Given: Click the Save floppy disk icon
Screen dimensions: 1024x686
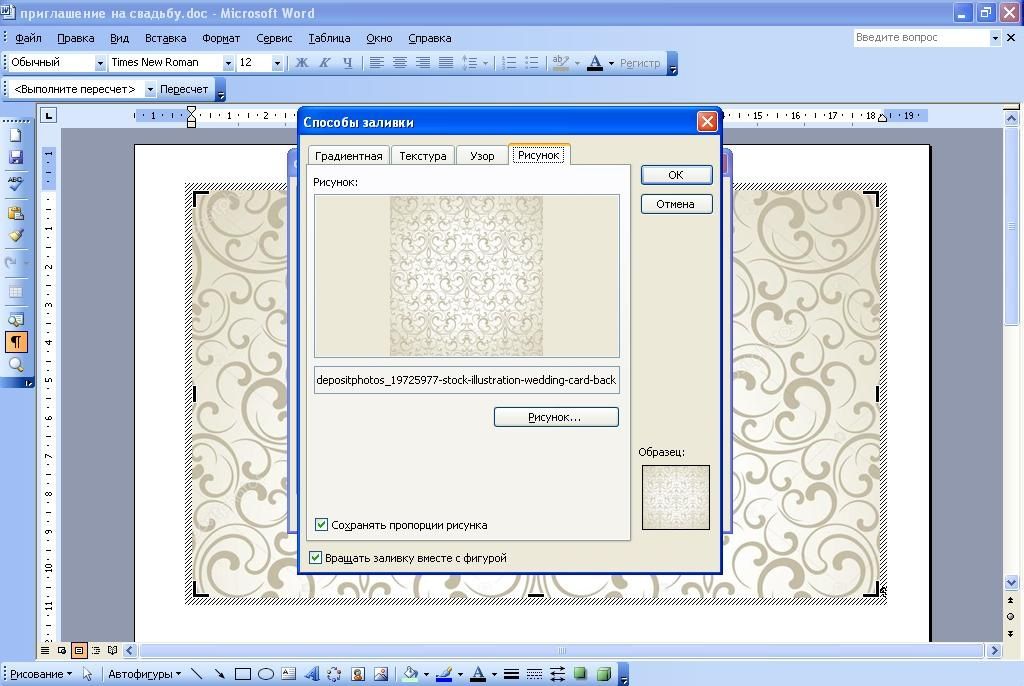Looking at the screenshot, I should point(15,158).
